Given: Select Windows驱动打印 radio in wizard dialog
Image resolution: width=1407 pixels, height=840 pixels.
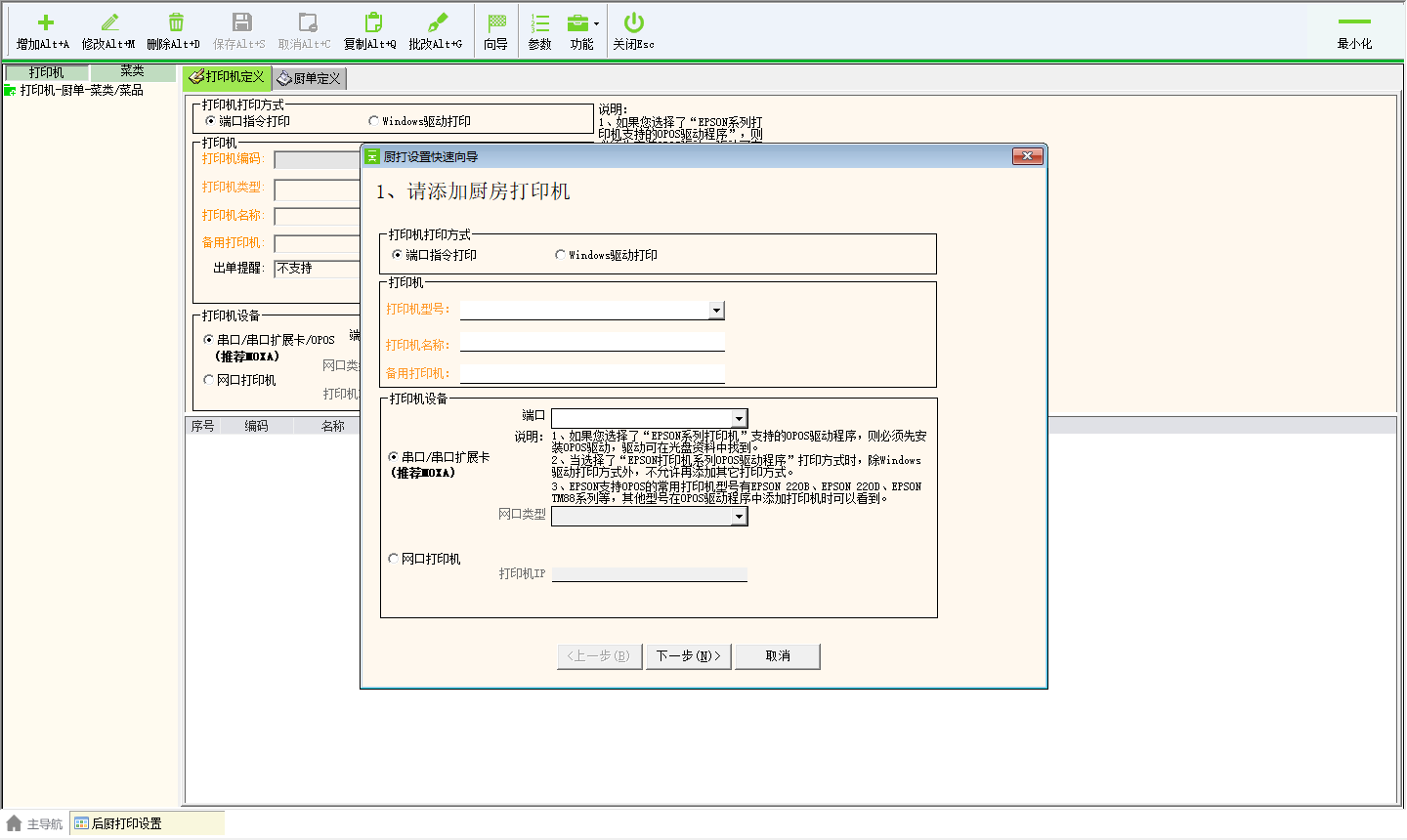Looking at the screenshot, I should [560, 255].
